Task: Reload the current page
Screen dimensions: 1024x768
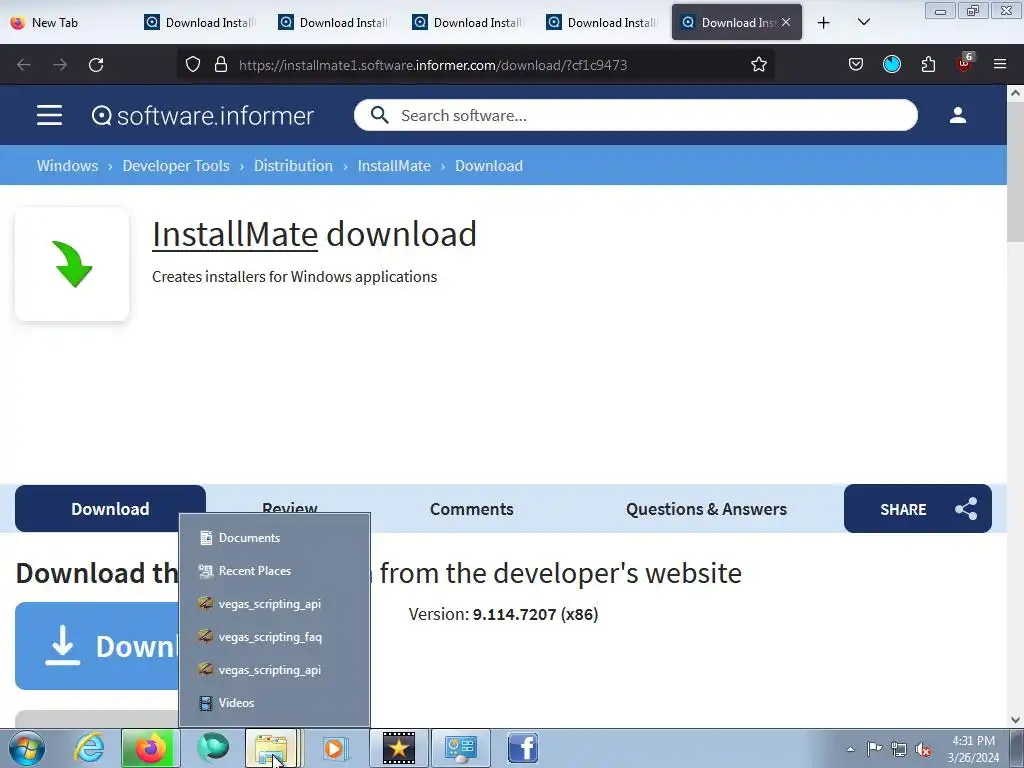Action: point(96,65)
